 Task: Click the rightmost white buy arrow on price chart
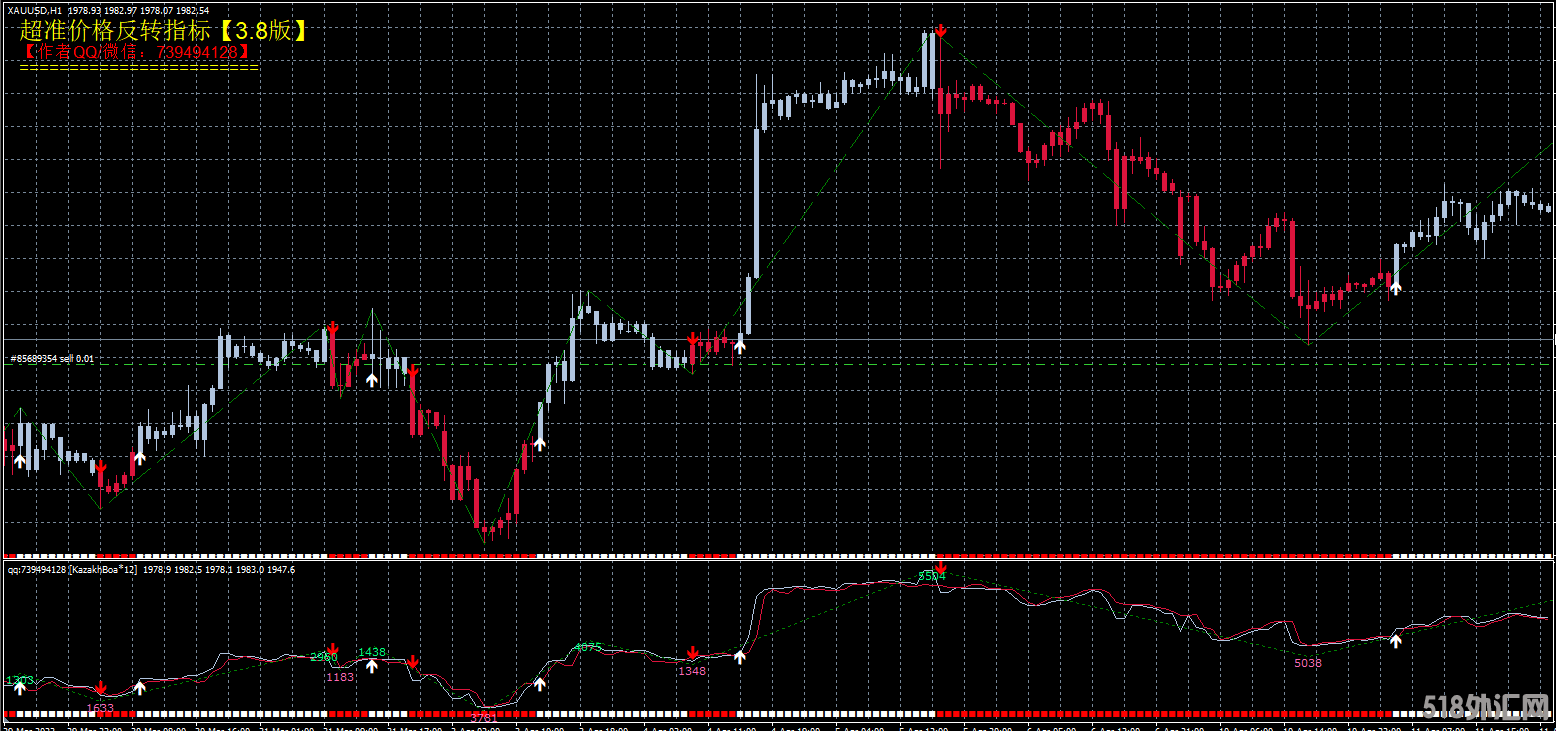(x=1395, y=287)
